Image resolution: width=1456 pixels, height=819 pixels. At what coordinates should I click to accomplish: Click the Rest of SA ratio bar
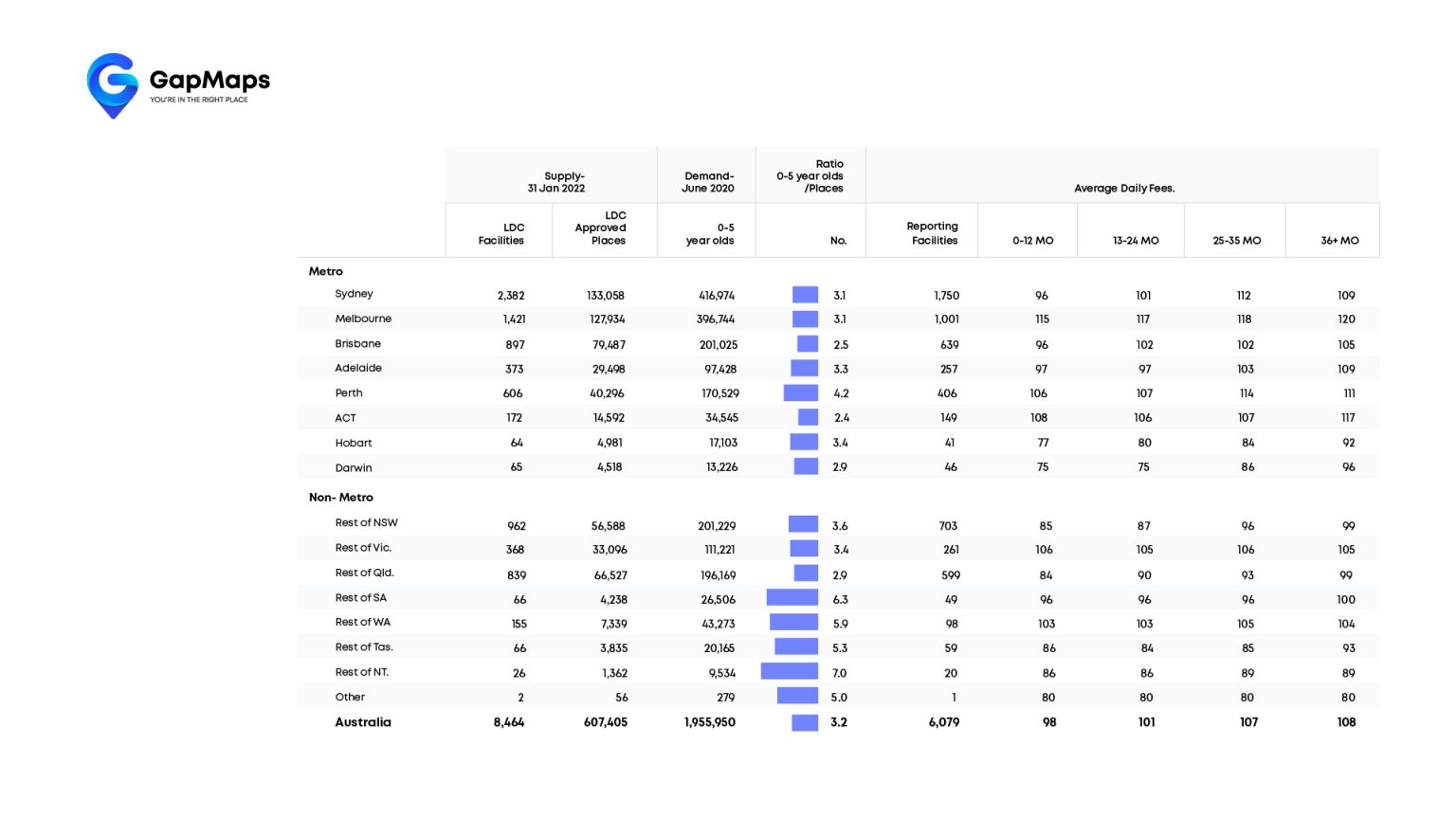click(792, 598)
